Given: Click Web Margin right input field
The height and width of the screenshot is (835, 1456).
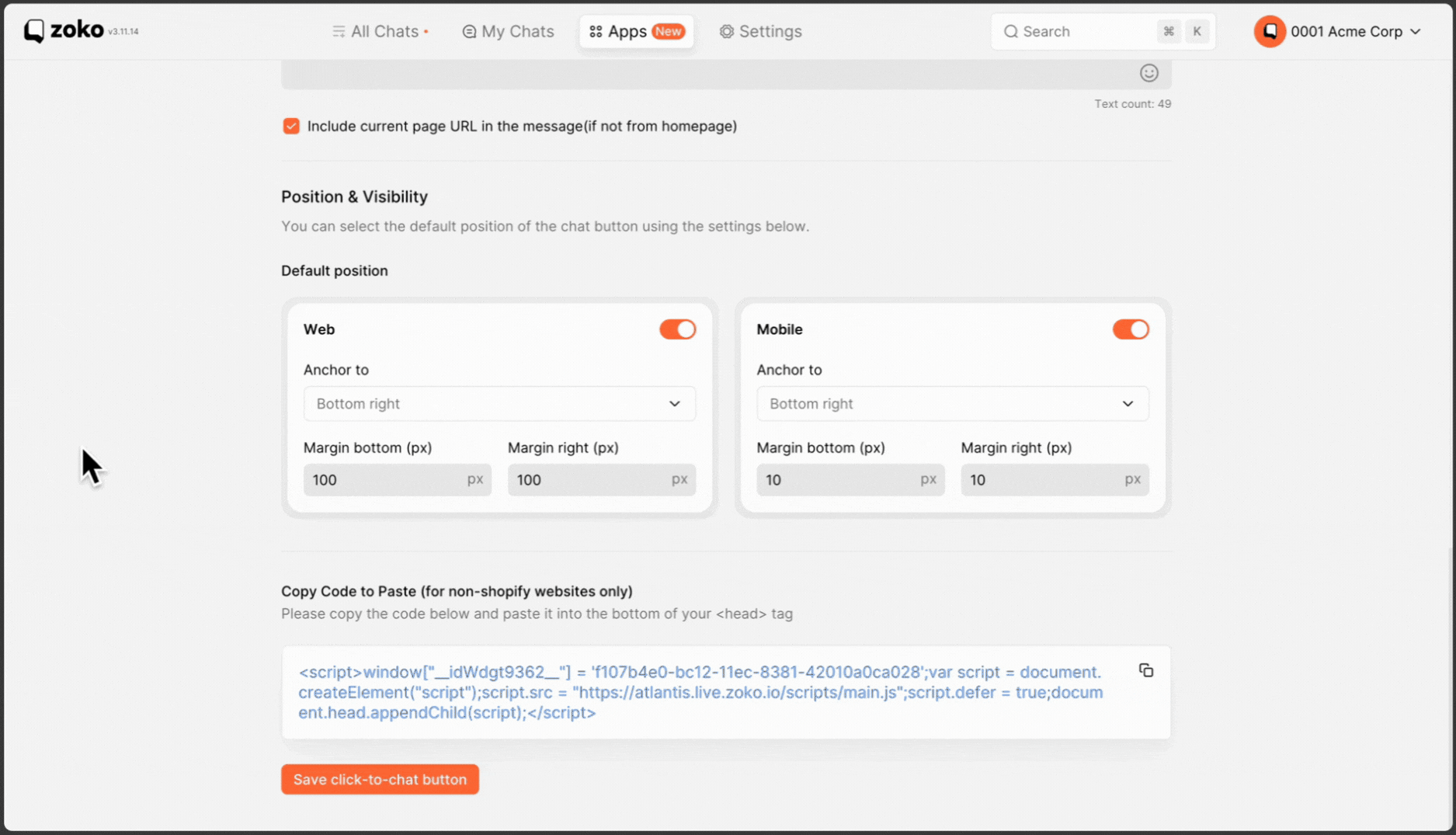Looking at the screenshot, I should coord(601,480).
